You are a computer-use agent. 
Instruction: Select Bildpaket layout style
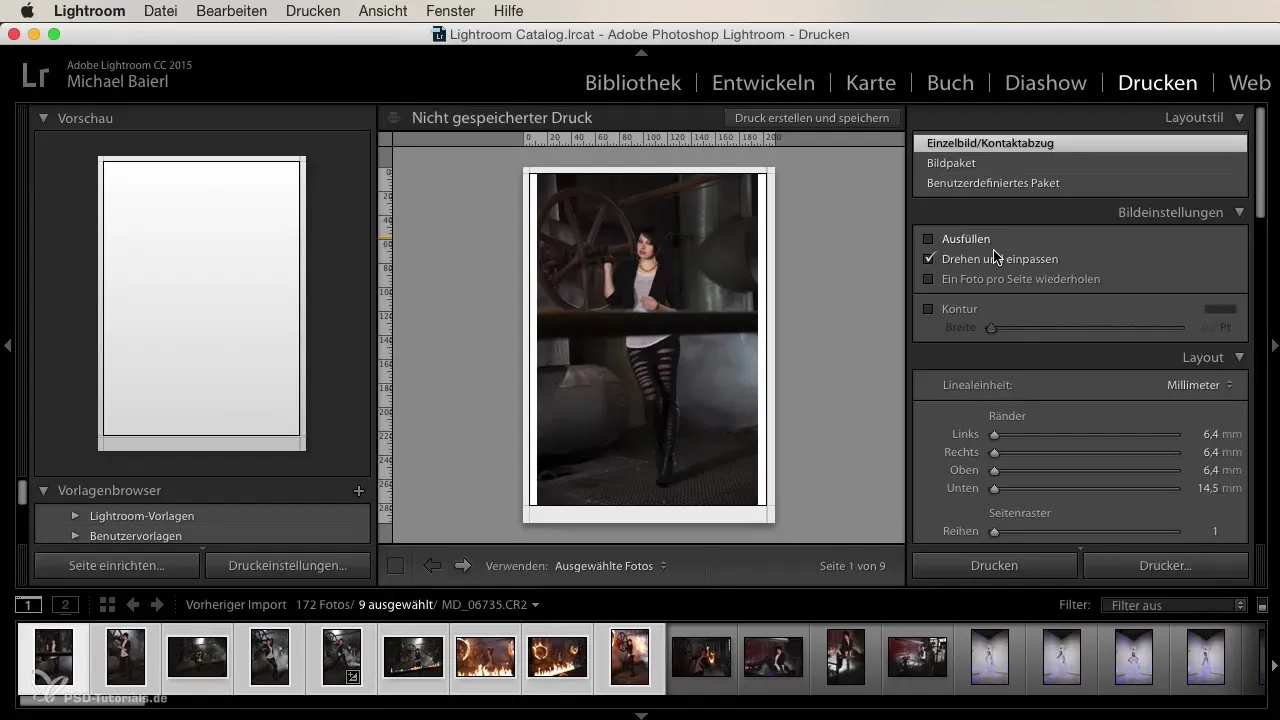[1080, 163]
